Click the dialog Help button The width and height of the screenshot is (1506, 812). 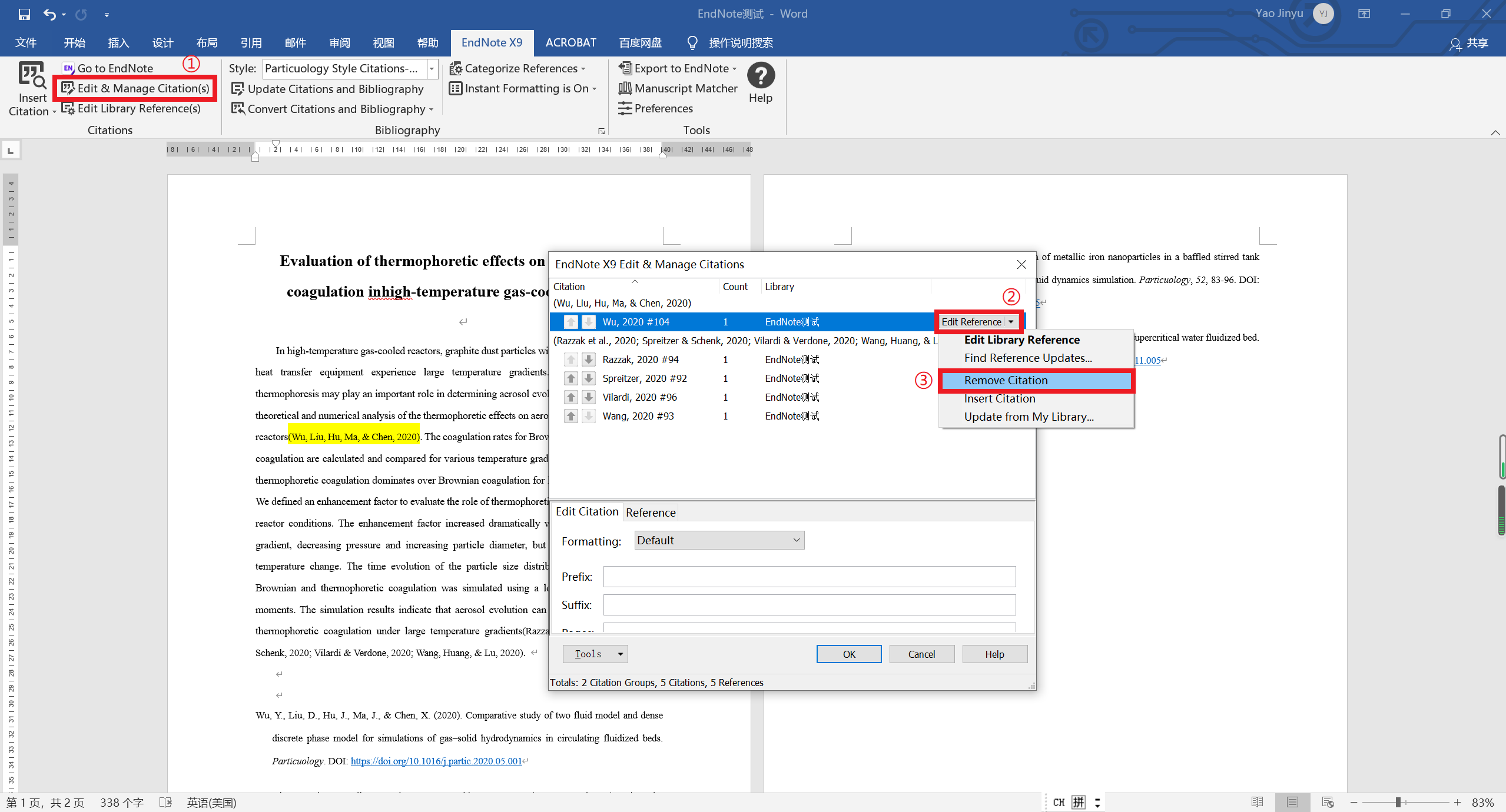tap(994, 654)
